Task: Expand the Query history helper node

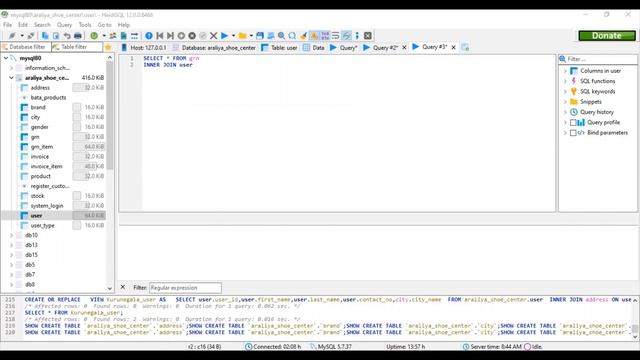Action: click(x=565, y=112)
